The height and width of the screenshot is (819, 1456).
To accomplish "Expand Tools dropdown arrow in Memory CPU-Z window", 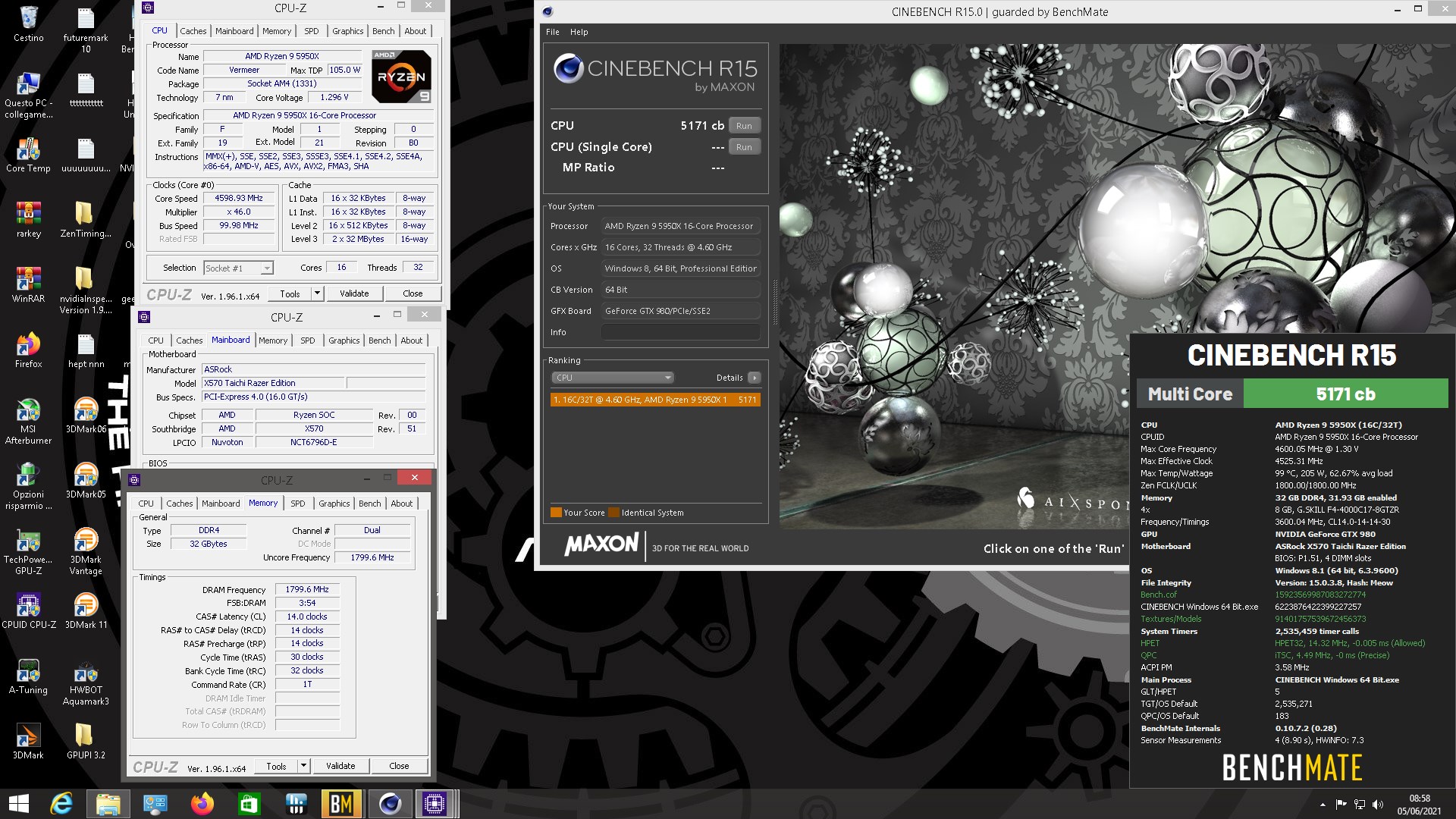I will pos(303,766).
